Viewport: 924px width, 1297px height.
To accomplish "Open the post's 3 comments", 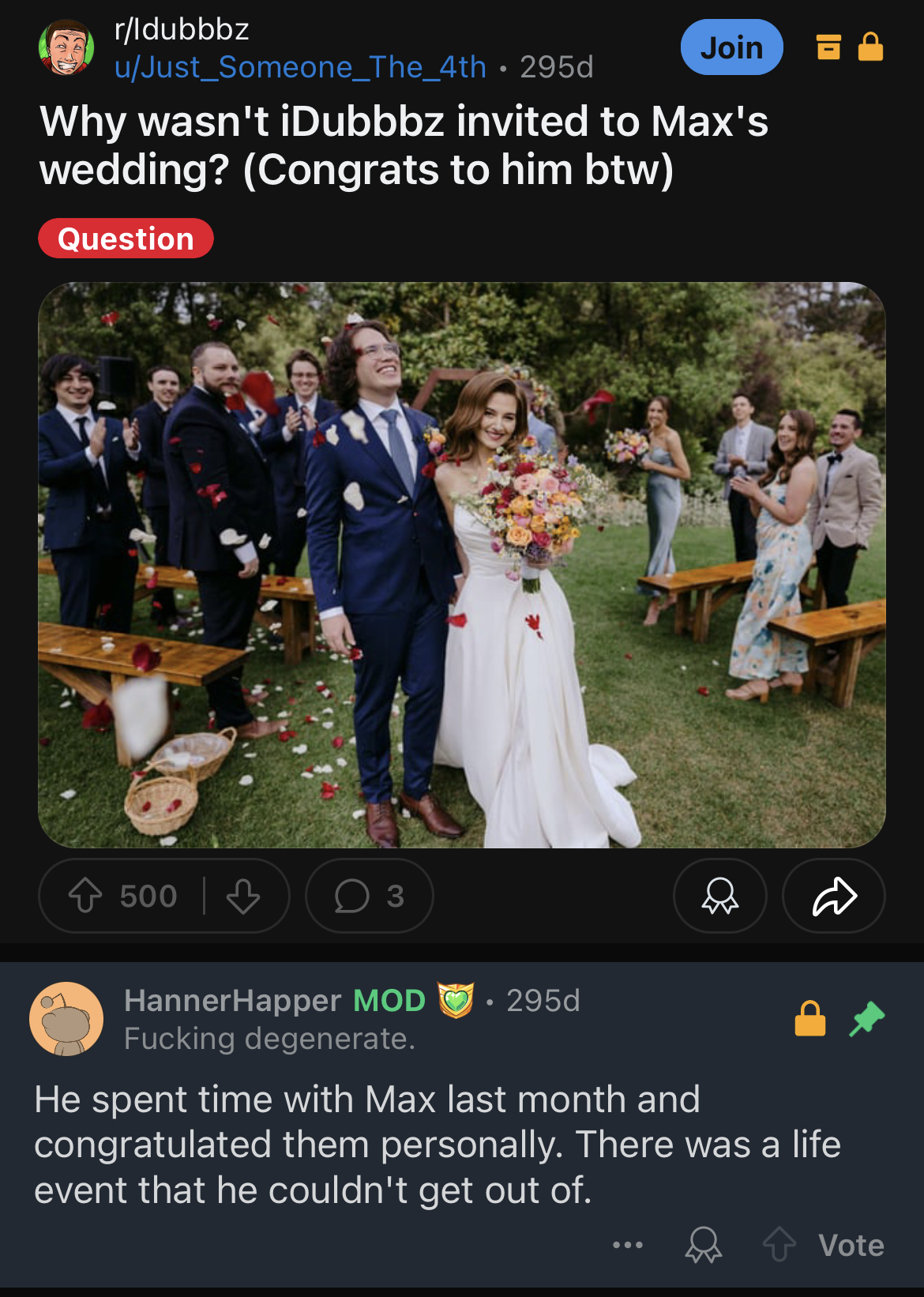I will pyautogui.click(x=370, y=896).
